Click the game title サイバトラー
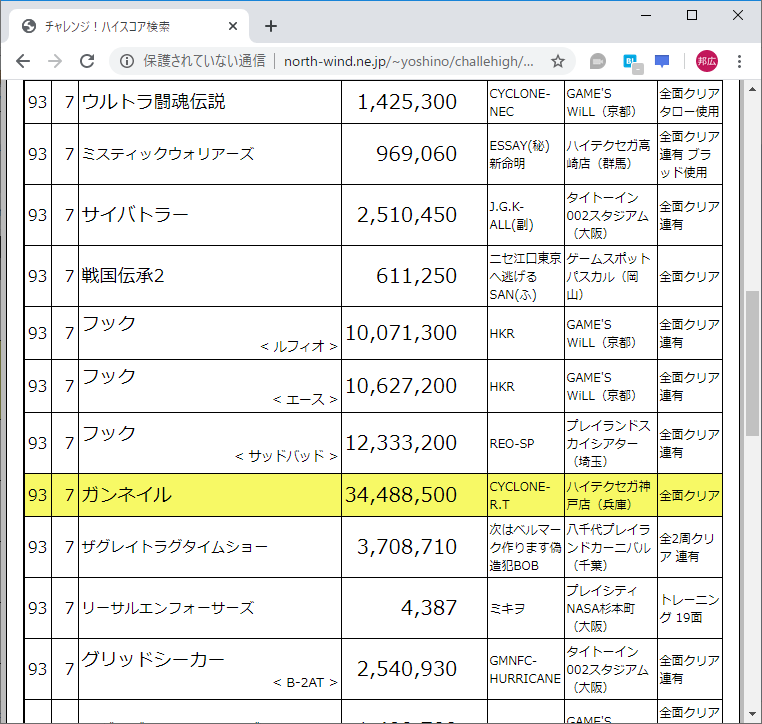The height and width of the screenshot is (724, 762). click(x=135, y=215)
